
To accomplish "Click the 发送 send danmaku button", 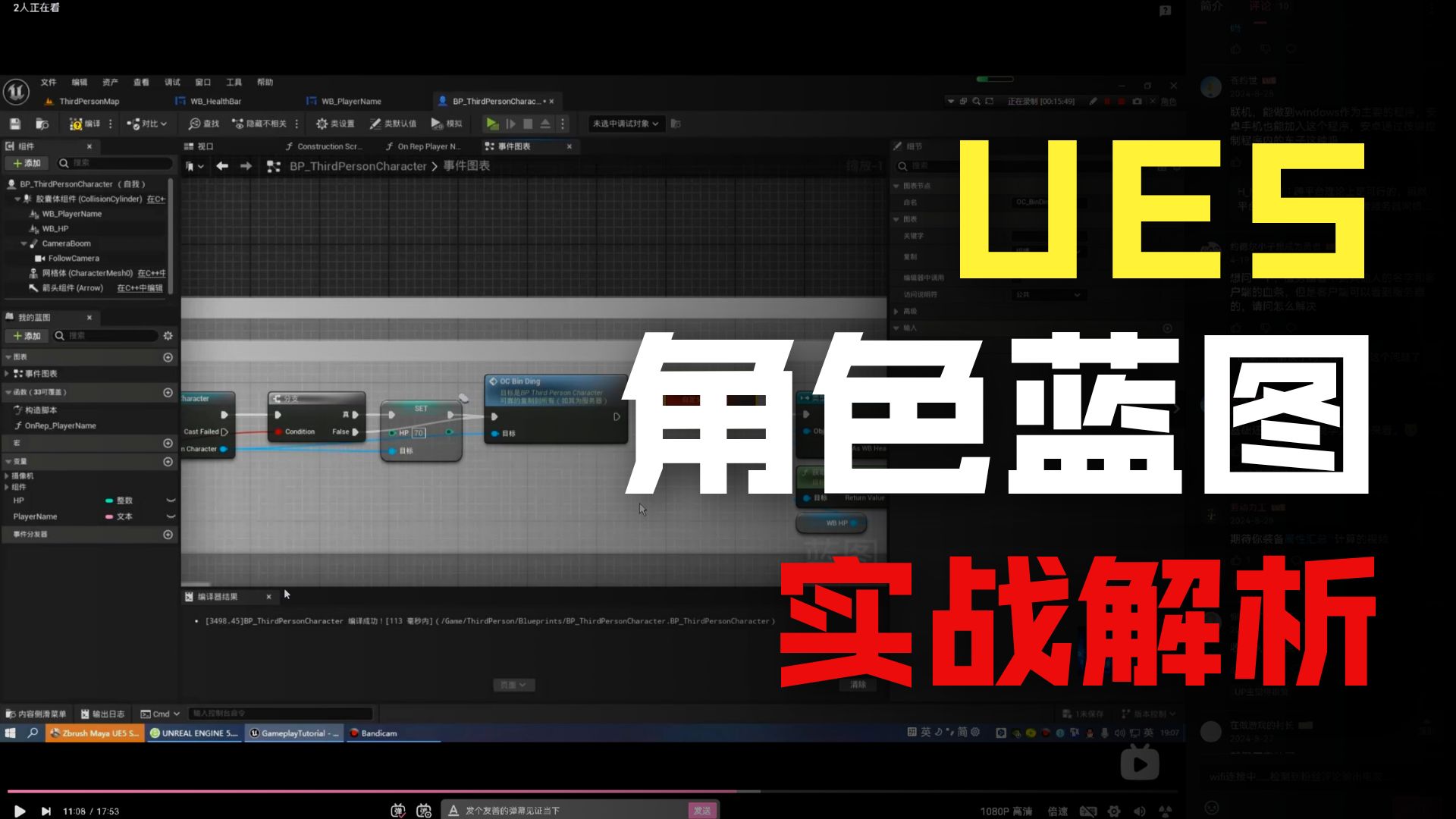I will [x=702, y=811].
